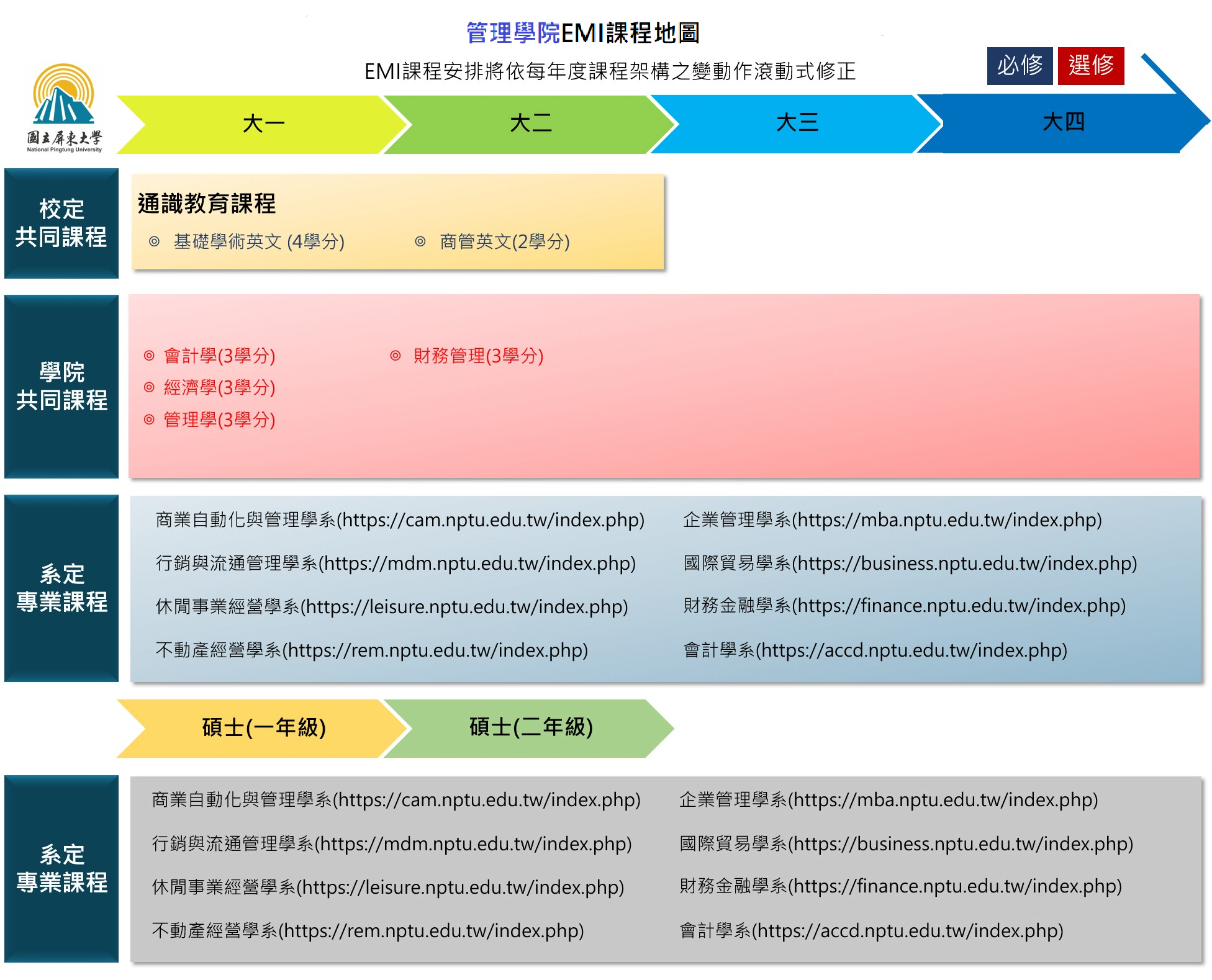This screenshot has height=980, width=1212.
Task: Click the 大四 dark blue arrow stage
Action: 1062,122
